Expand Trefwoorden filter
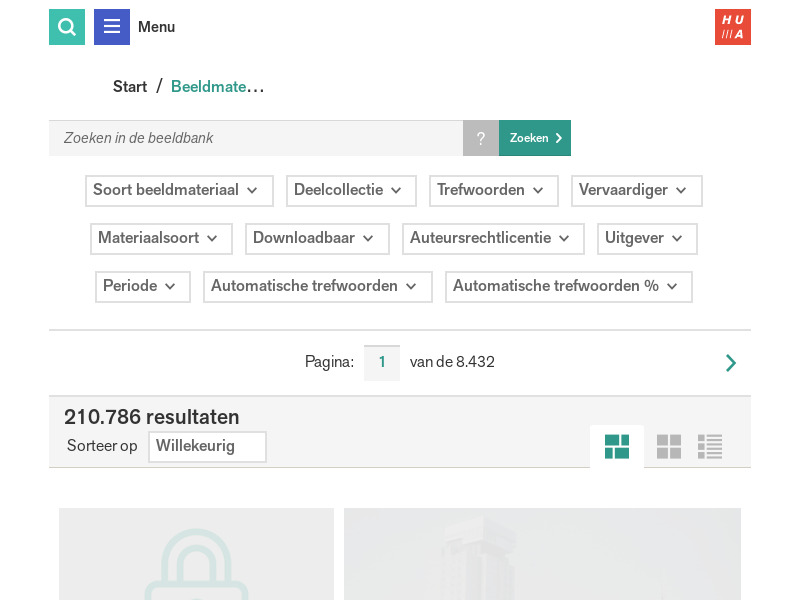This screenshot has width=800, height=600. 494,191
